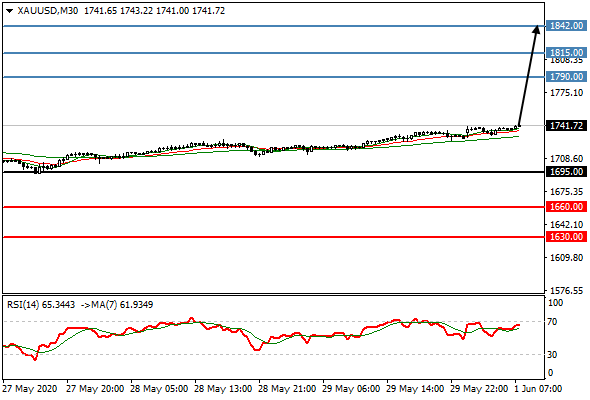Click the MA(7) 61.9349 indicator label

pyautogui.click(x=122, y=304)
